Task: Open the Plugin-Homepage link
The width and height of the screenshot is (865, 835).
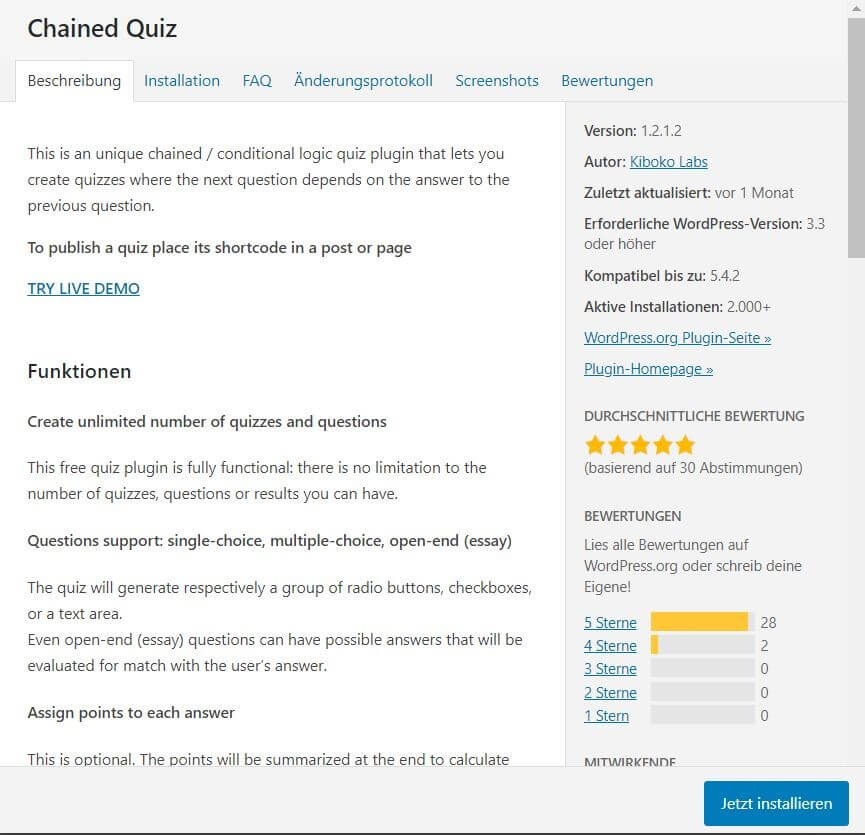Action: point(648,369)
